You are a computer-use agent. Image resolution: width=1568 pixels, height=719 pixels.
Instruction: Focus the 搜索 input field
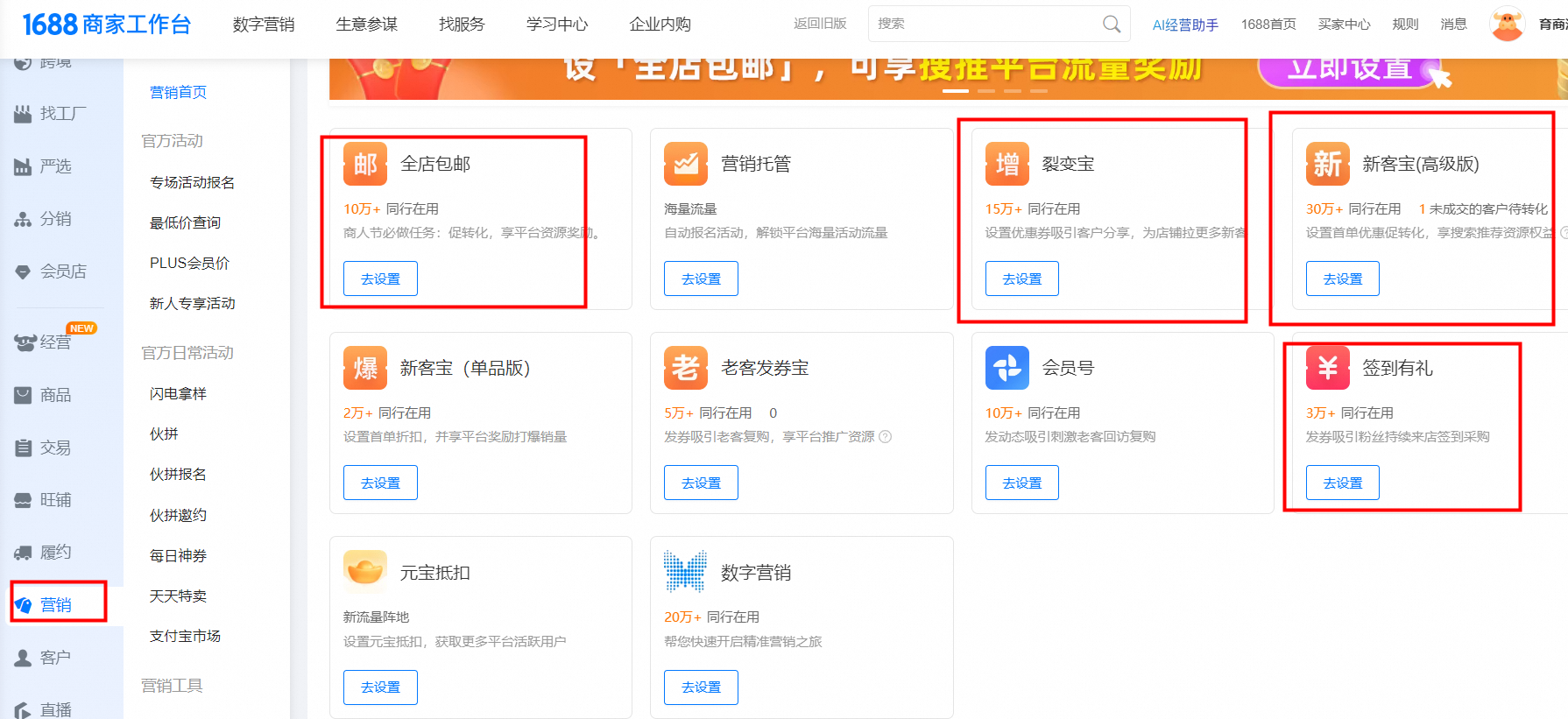click(981, 25)
